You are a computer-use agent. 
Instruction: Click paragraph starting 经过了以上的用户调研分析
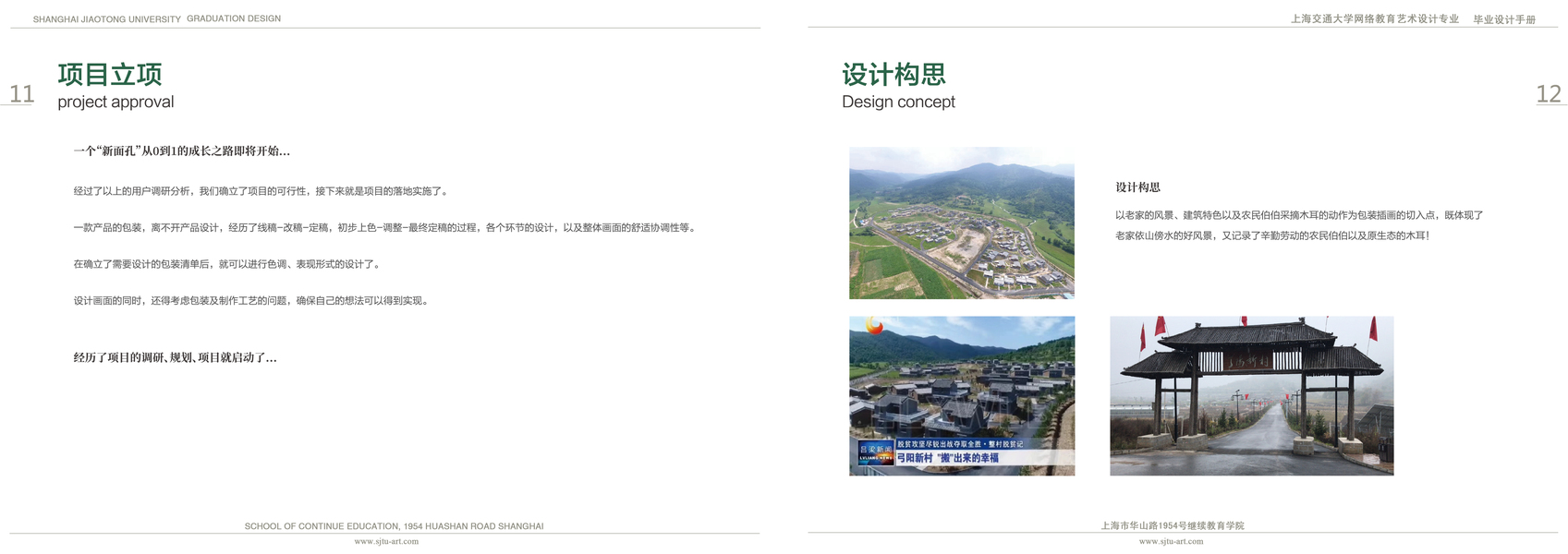[262, 191]
